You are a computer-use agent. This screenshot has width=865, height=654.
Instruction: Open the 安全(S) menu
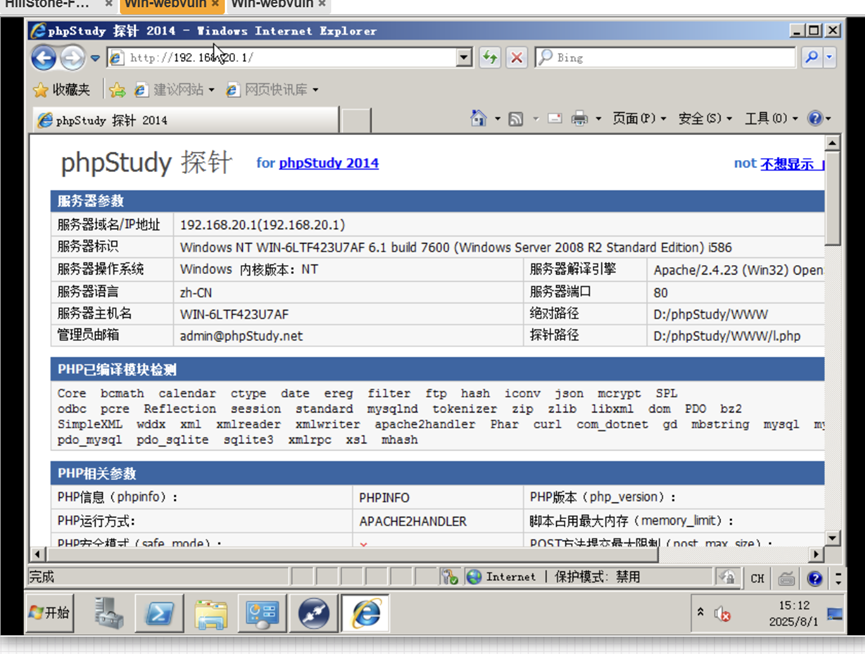coord(705,119)
